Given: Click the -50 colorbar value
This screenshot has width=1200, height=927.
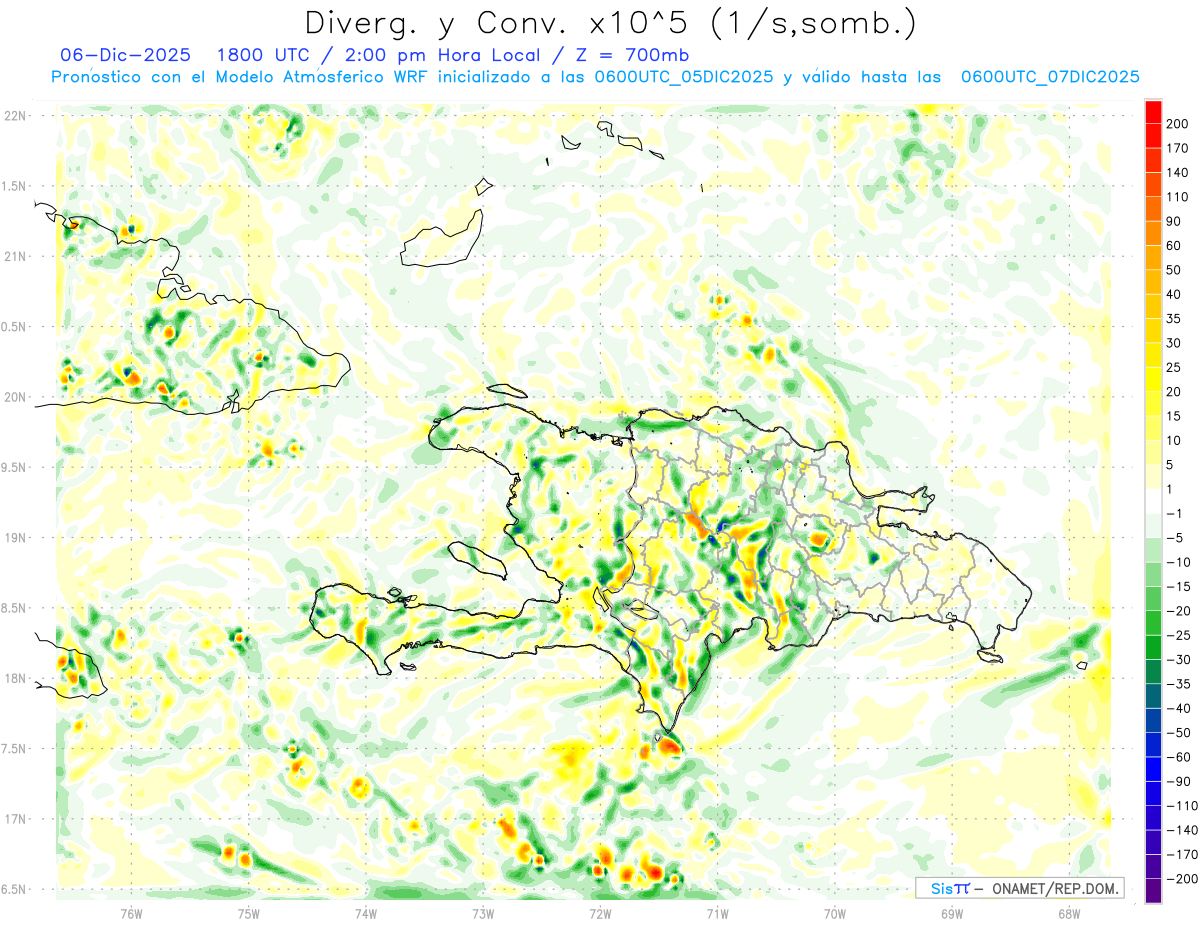Looking at the screenshot, I should pos(1179,733).
